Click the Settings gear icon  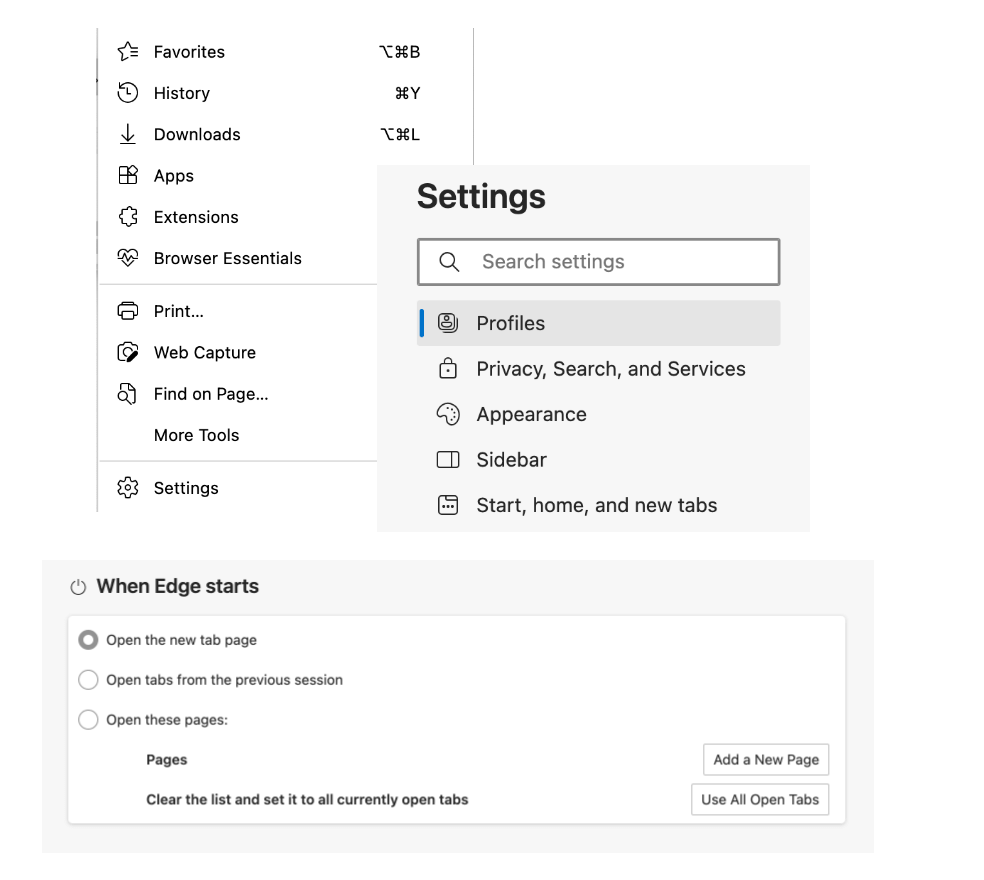pos(127,488)
